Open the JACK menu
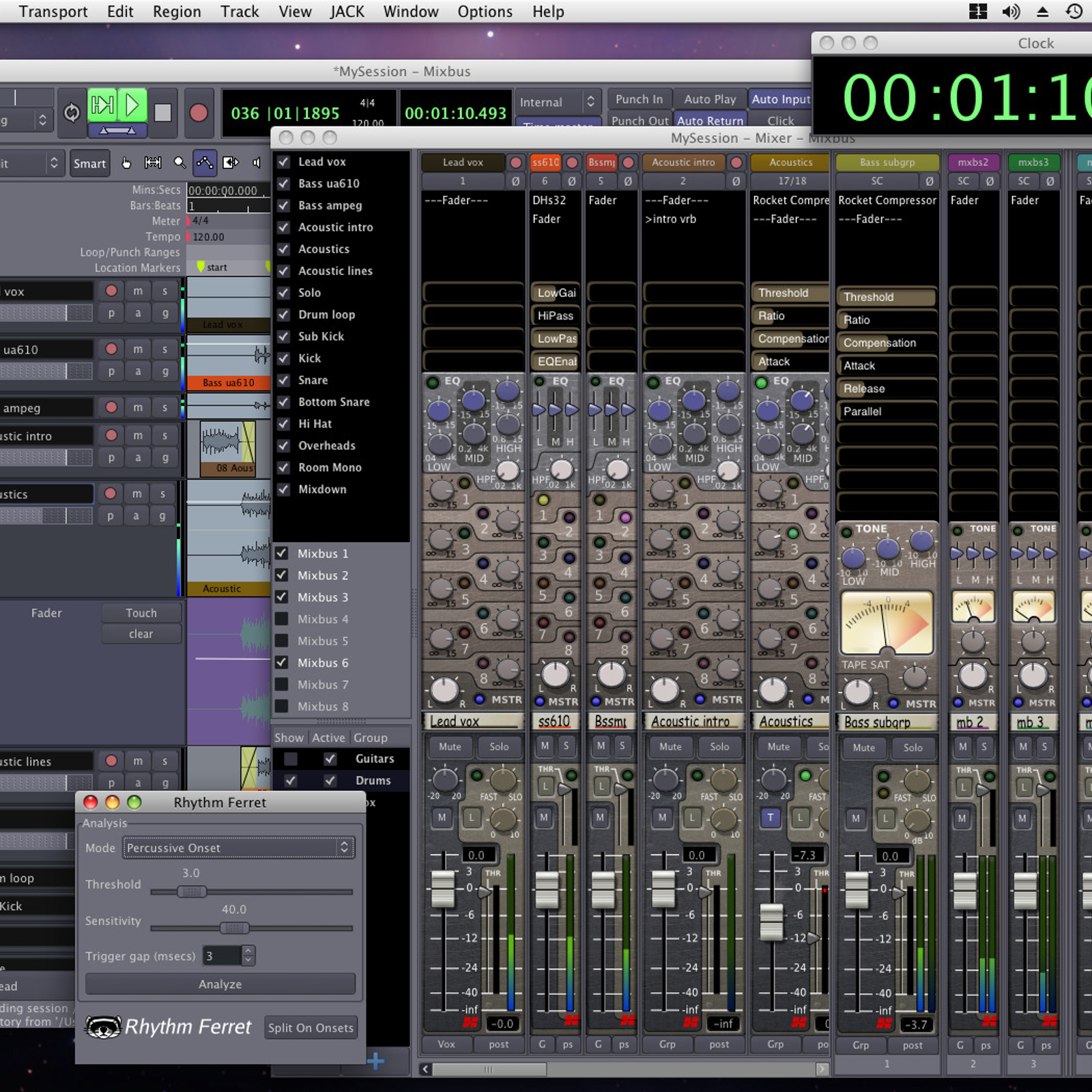 (x=347, y=12)
